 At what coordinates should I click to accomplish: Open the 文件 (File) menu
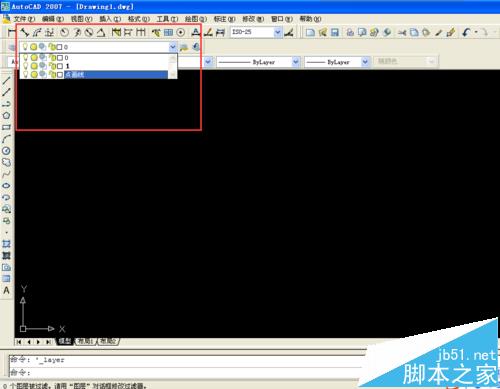pyautogui.click(x=24, y=19)
